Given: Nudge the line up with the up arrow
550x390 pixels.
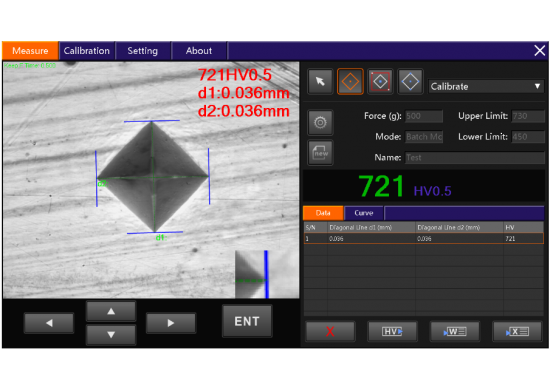Looking at the screenshot, I should coord(111,311).
